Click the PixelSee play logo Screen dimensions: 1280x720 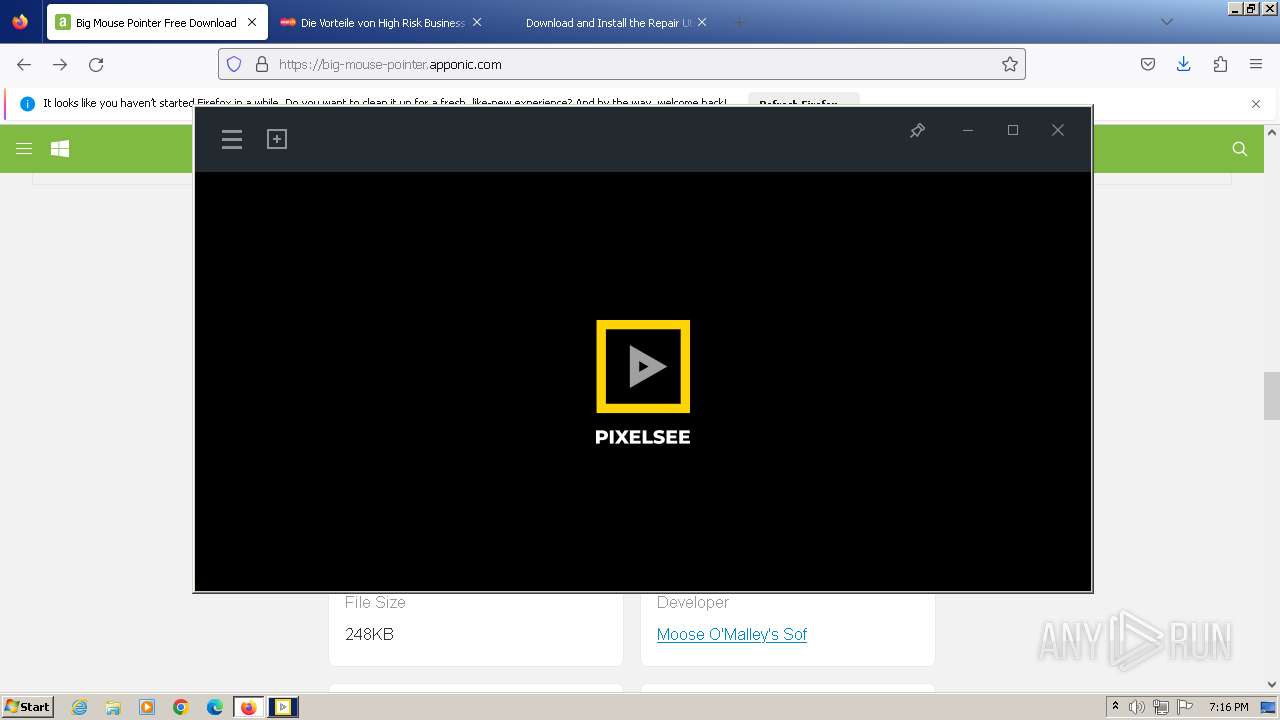(643, 367)
